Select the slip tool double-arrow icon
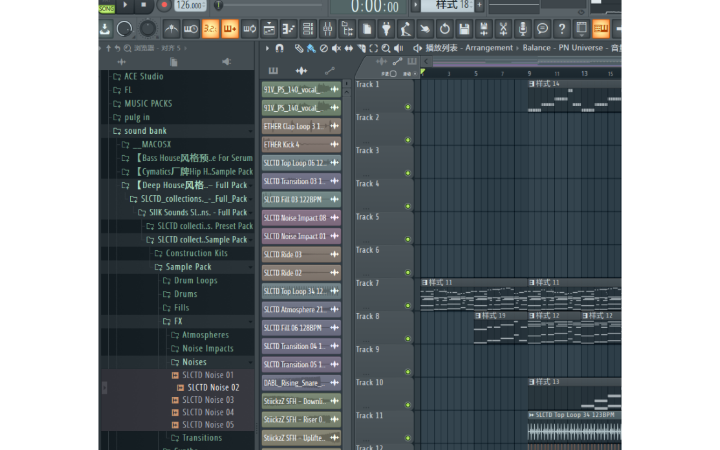 pyautogui.click(x=349, y=48)
